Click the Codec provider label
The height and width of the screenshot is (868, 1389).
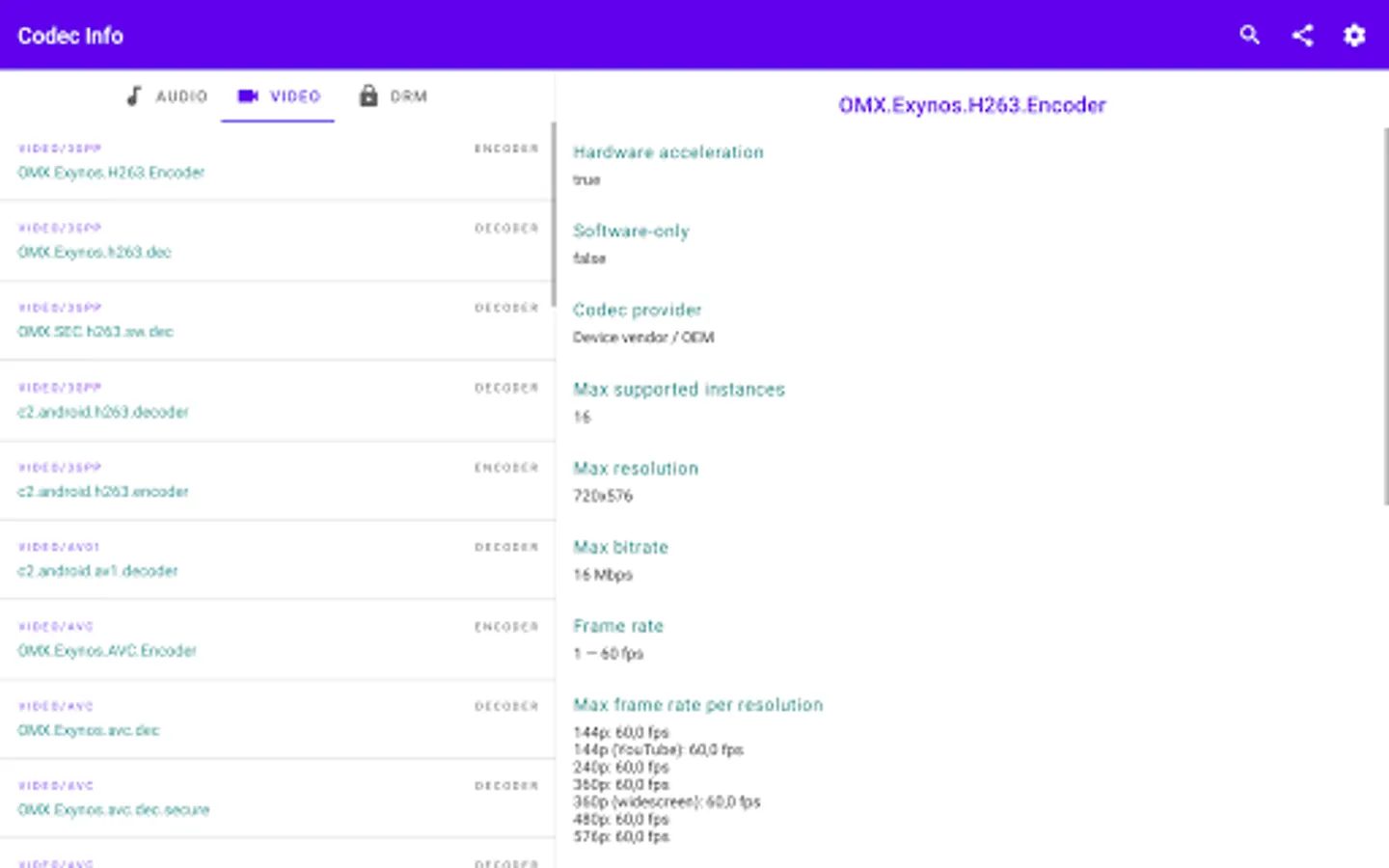pos(637,310)
